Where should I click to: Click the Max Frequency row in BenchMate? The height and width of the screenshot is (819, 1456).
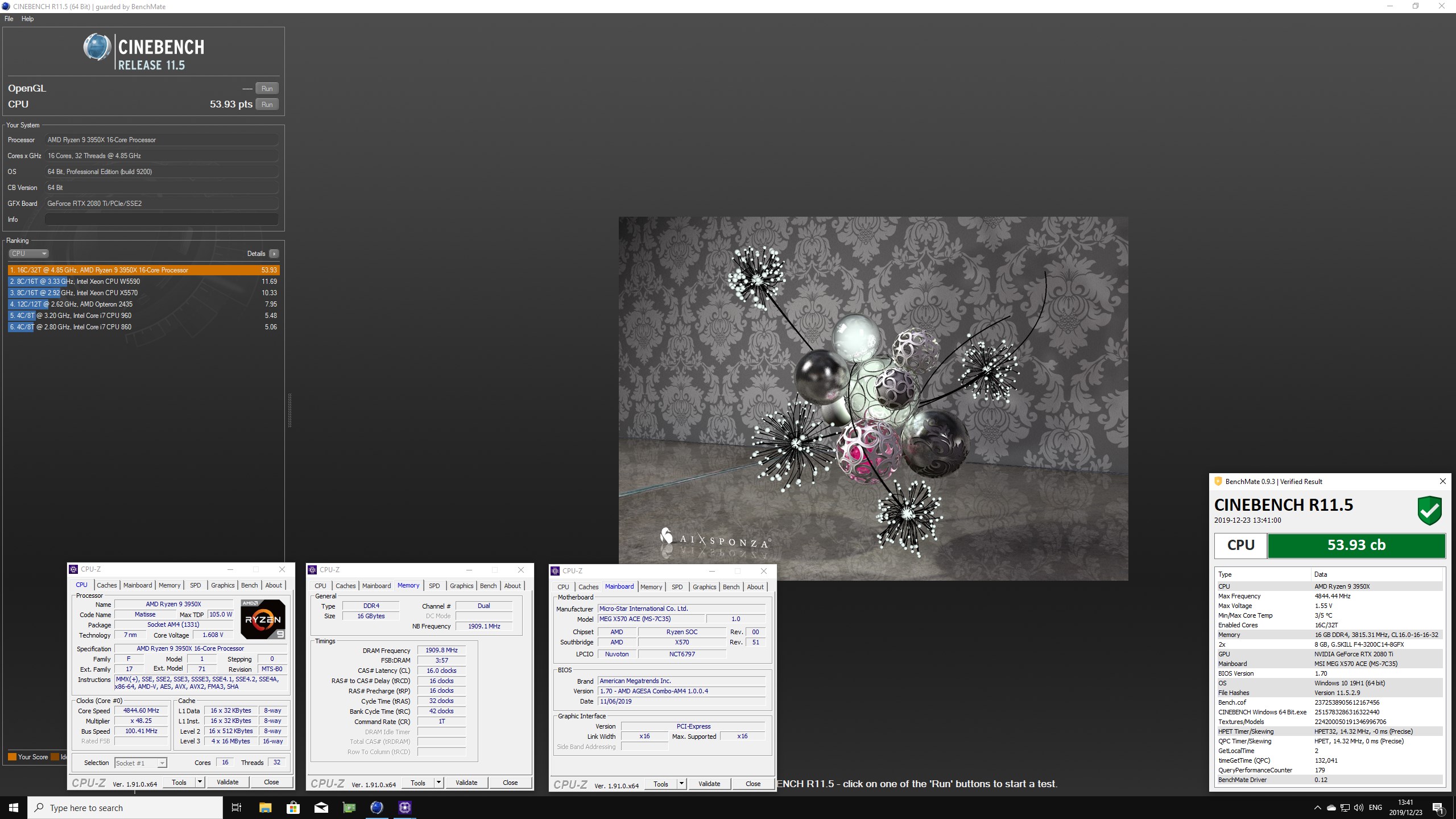coord(1330,596)
